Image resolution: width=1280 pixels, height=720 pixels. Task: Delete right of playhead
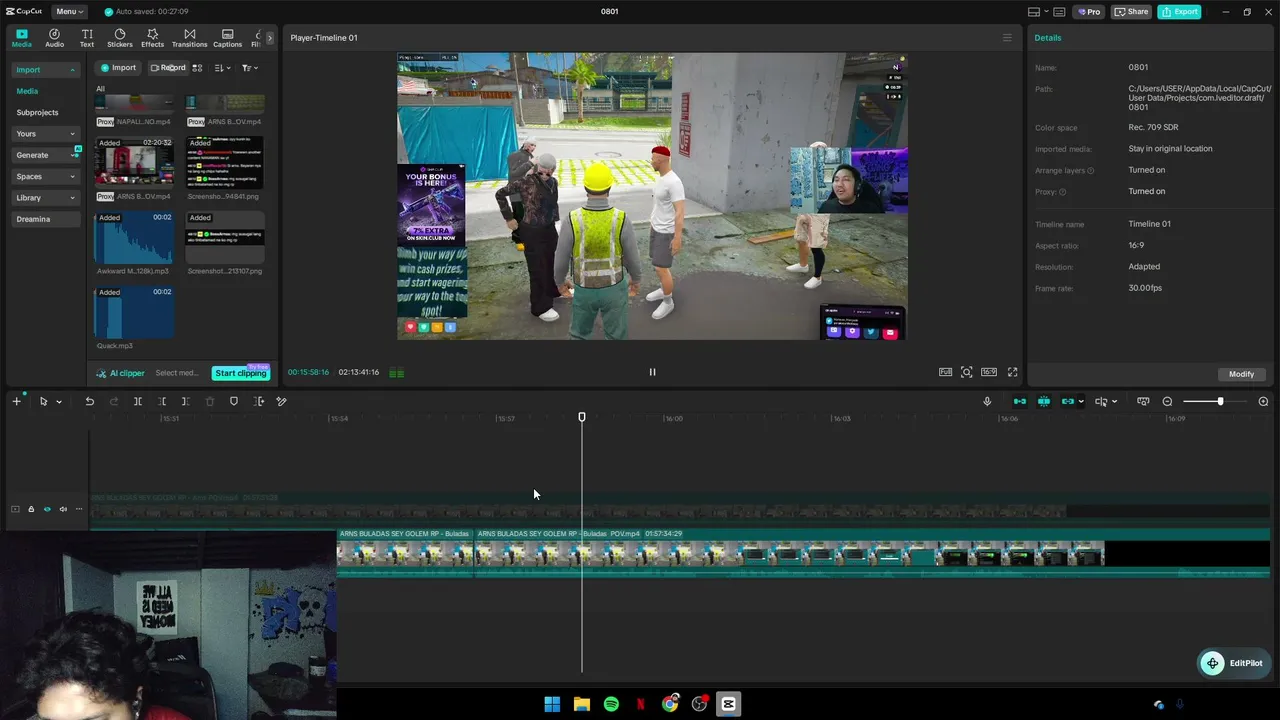click(186, 401)
